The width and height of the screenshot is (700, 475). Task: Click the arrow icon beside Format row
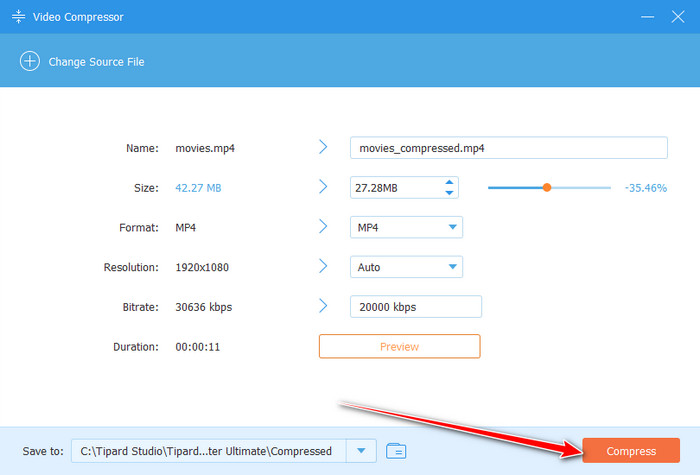[323, 227]
